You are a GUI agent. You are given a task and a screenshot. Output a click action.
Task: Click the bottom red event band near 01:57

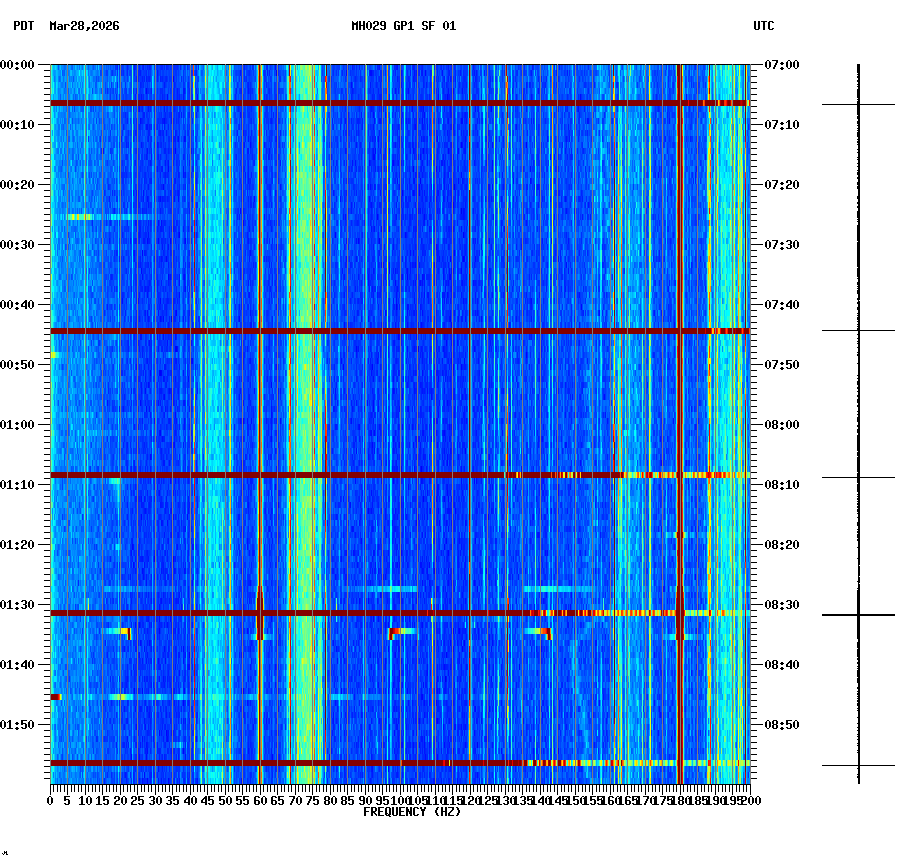[400, 762]
